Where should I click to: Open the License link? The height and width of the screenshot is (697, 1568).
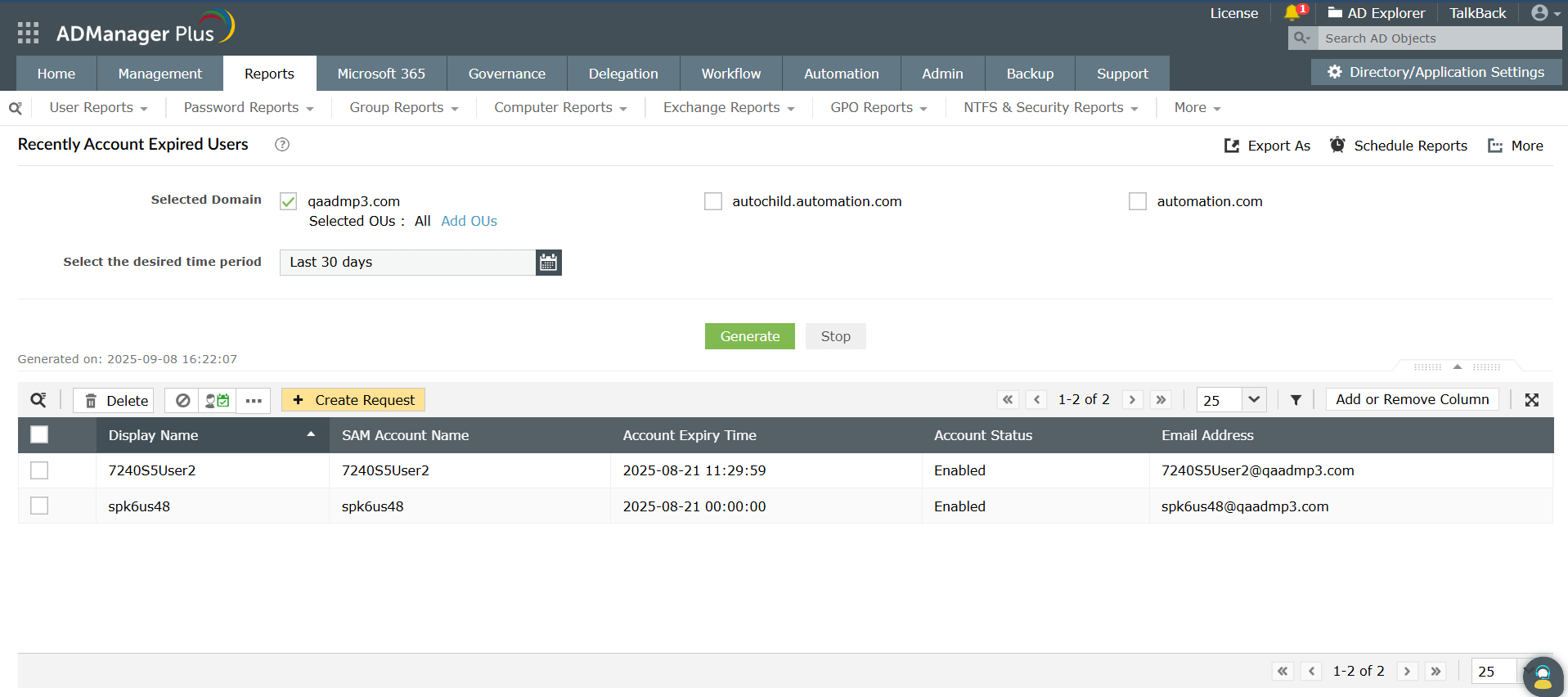pos(1234,13)
